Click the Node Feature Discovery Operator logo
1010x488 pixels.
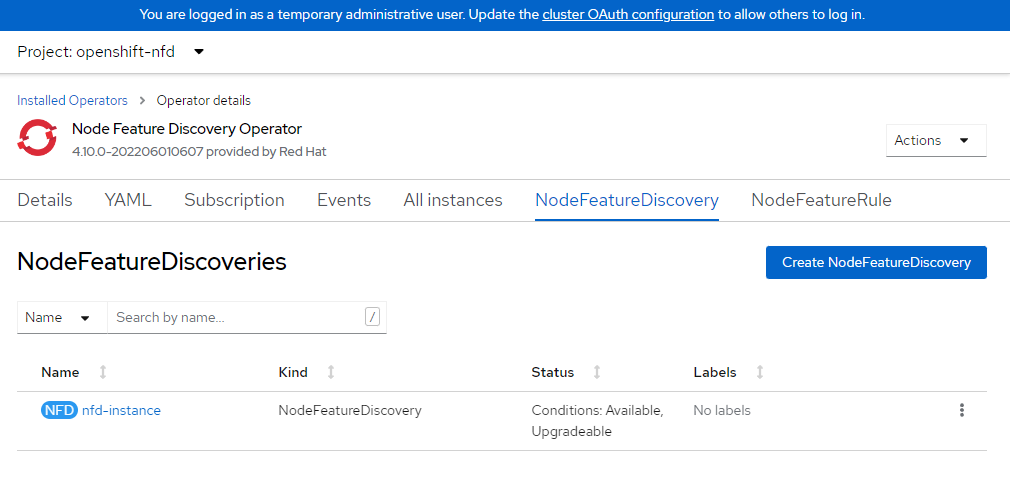pos(37,138)
